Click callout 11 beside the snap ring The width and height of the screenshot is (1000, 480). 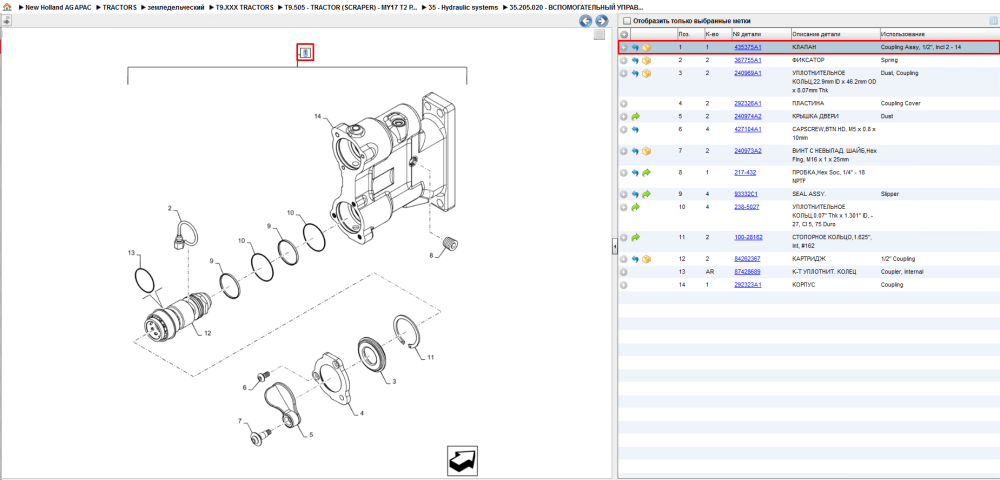pos(430,358)
